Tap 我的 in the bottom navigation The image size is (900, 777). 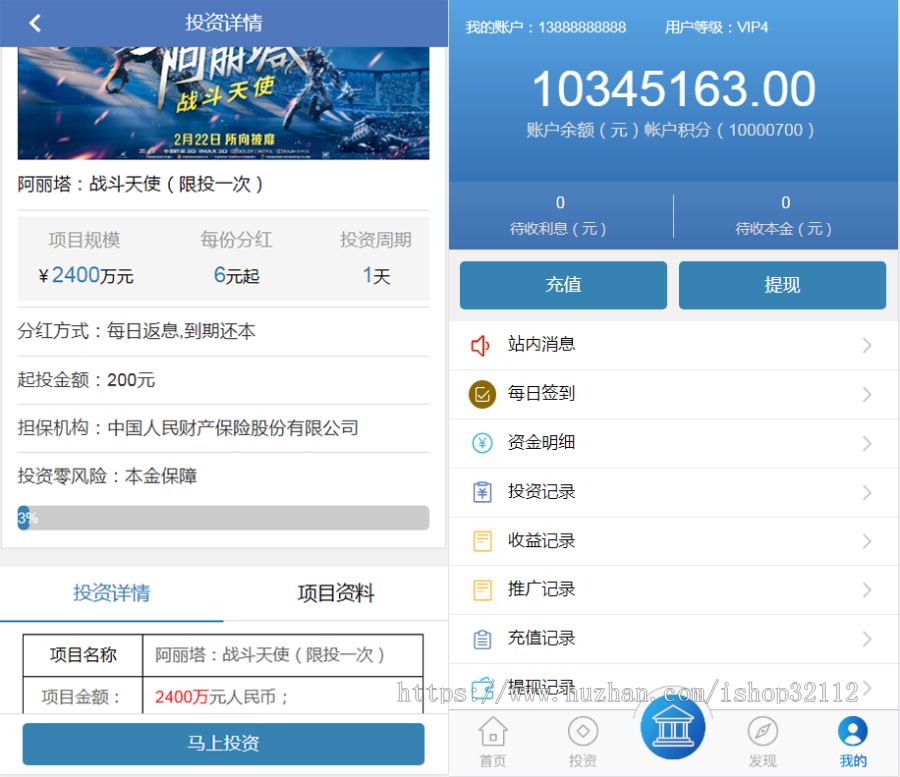853,740
